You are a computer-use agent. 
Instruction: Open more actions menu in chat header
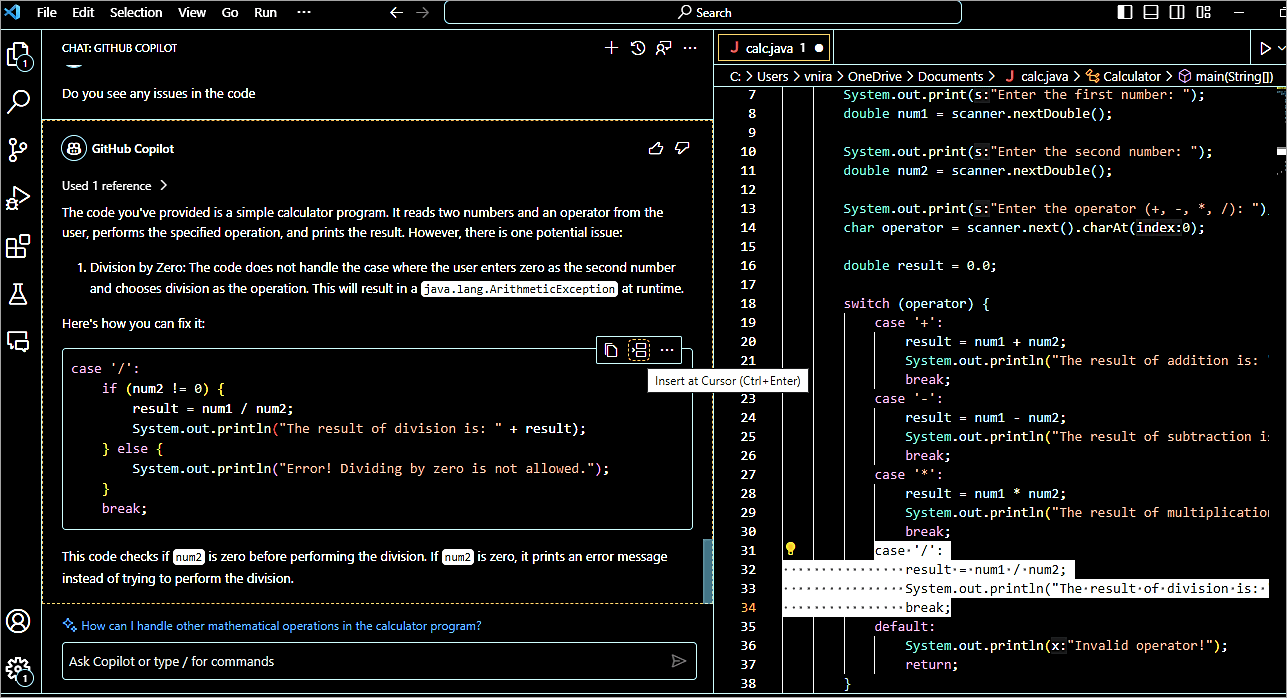(690, 48)
